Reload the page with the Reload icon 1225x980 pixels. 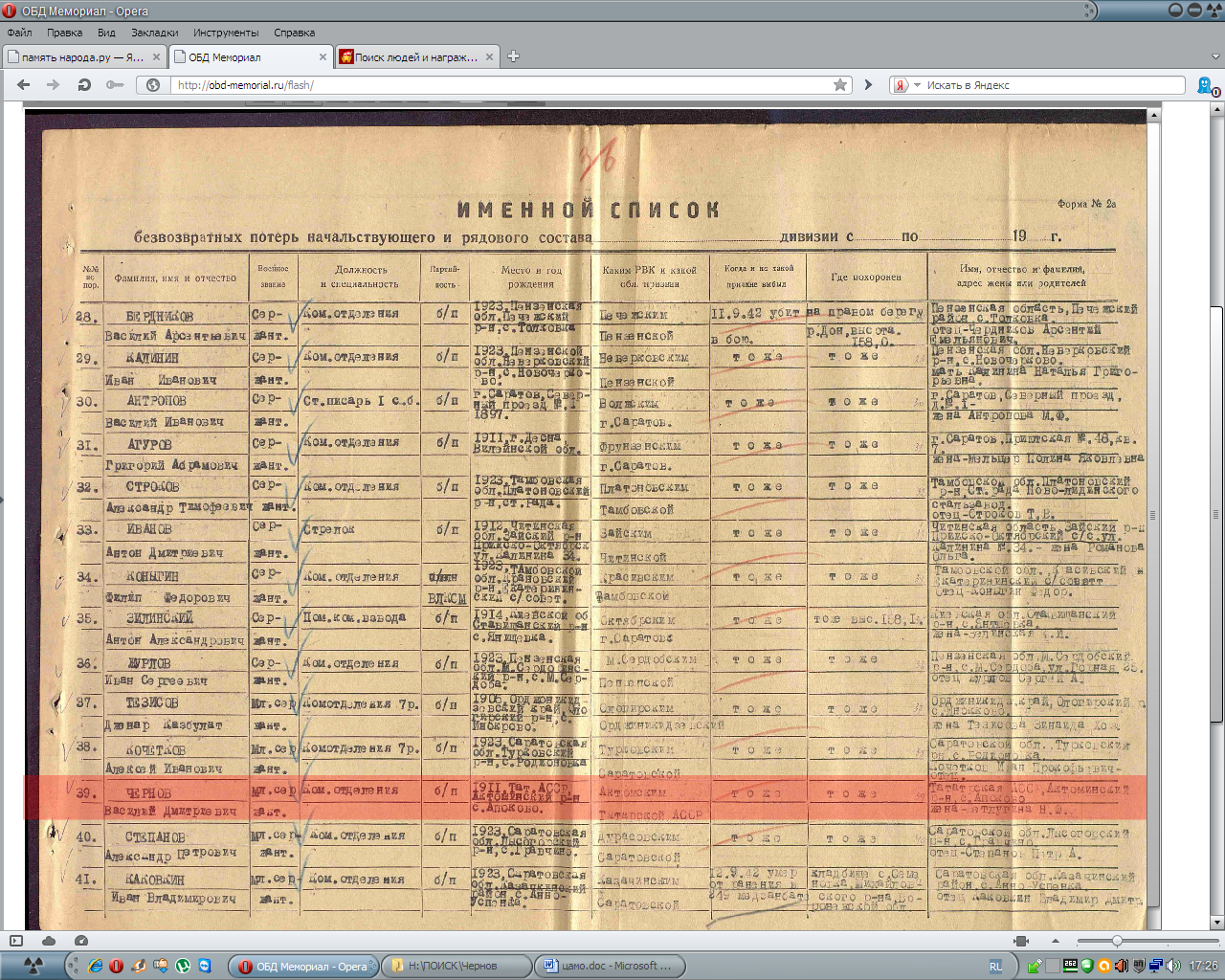point(84,85)
